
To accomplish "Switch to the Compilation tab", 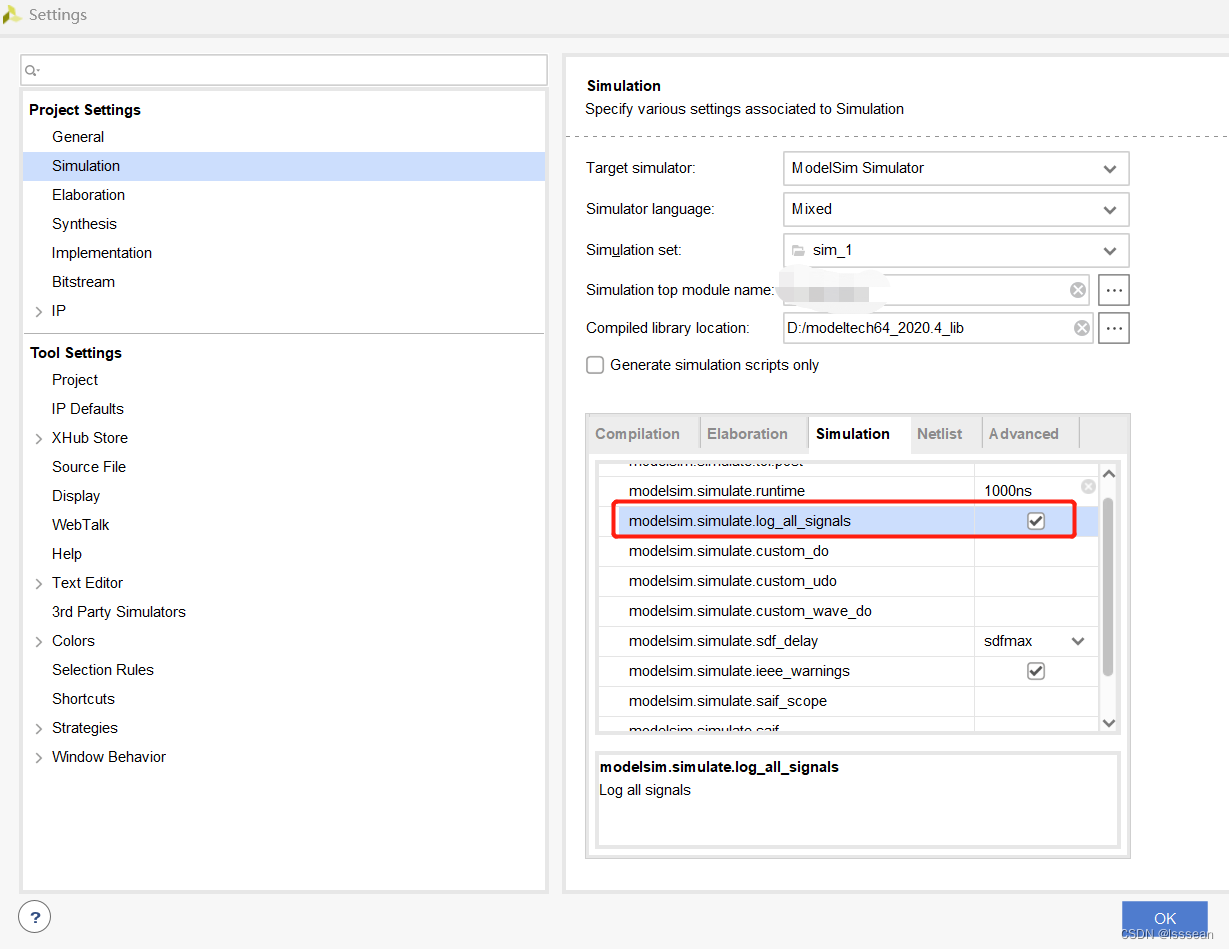I will point(638,433).
